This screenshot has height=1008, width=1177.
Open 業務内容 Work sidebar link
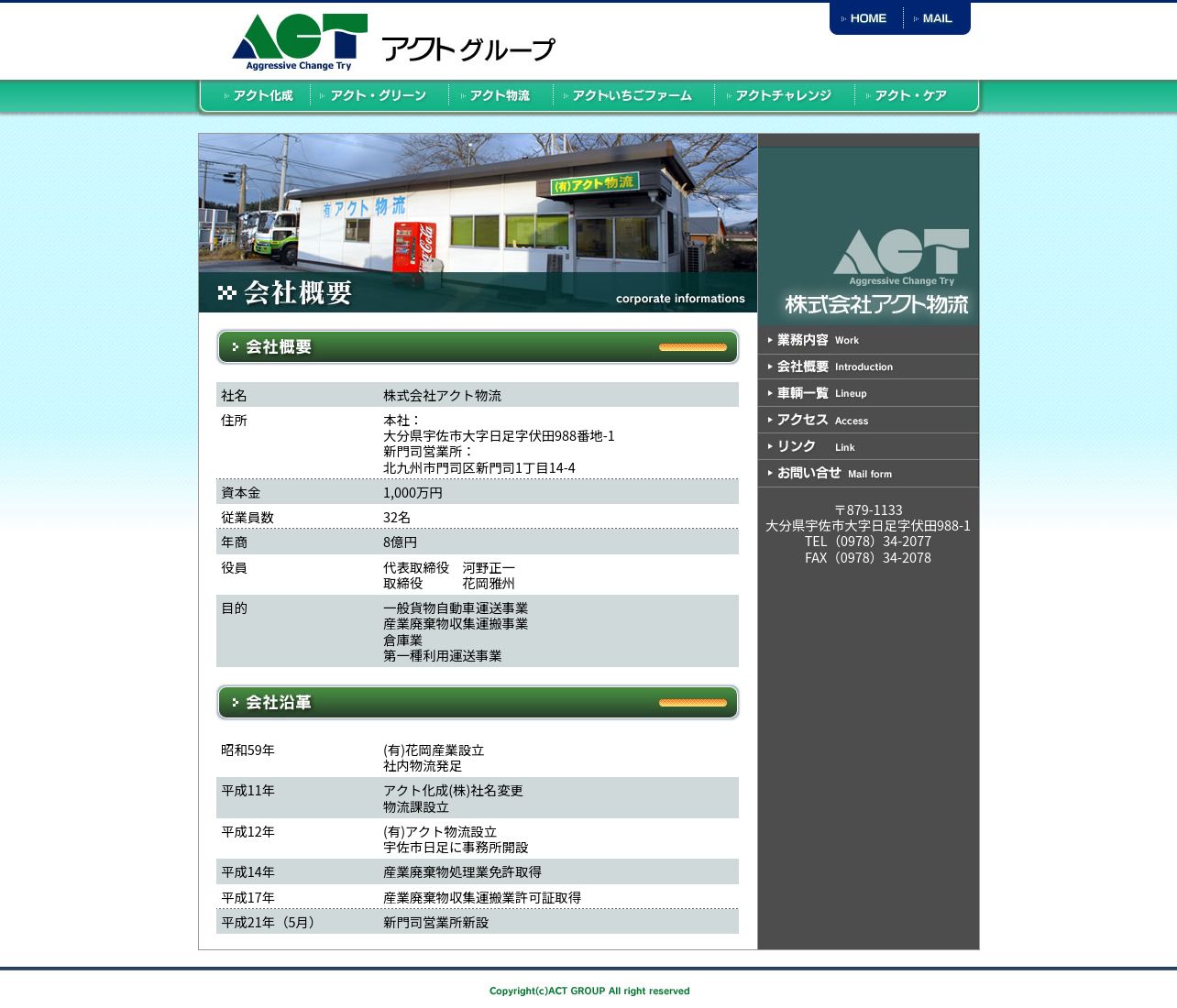pyautogui.click(x=868, y=340)
